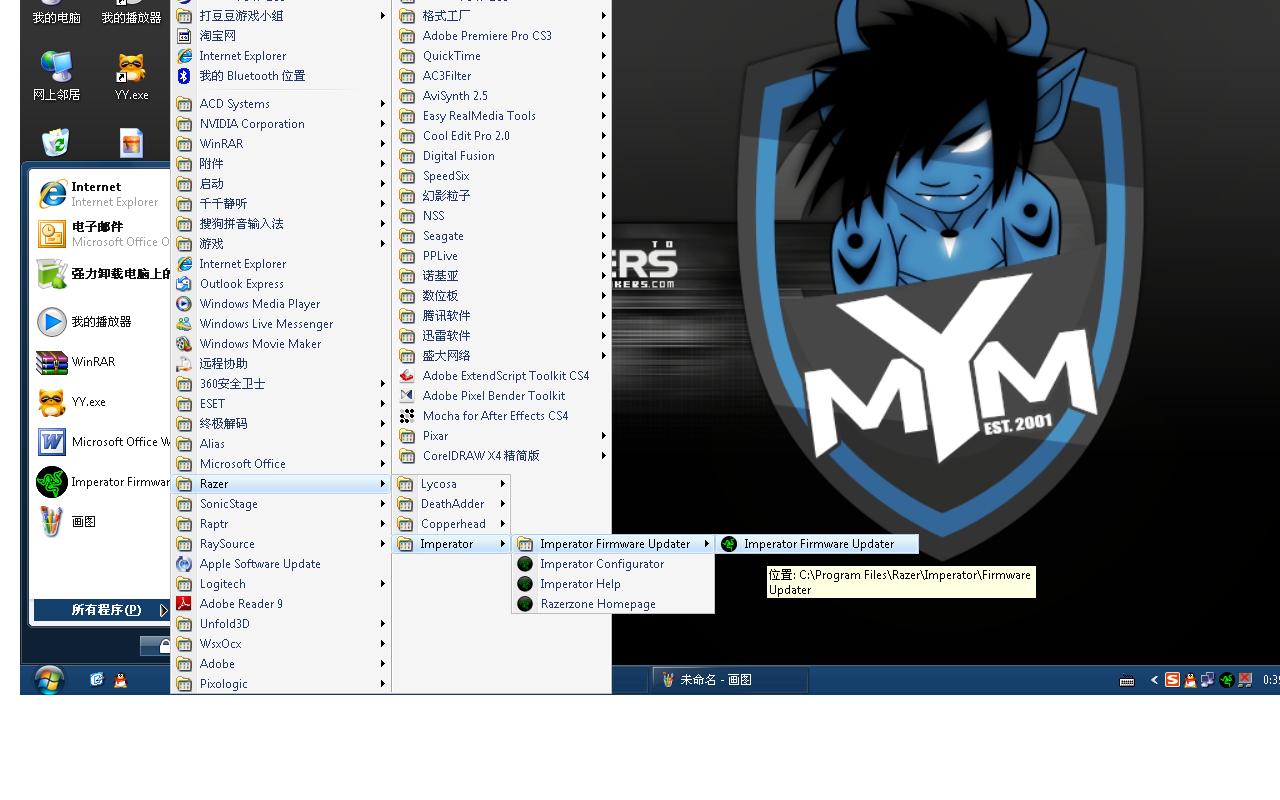The height and width of the screenshot is (800, 1280).
Task: Open the Recycle Bin desktop icon
Action: 56,142
